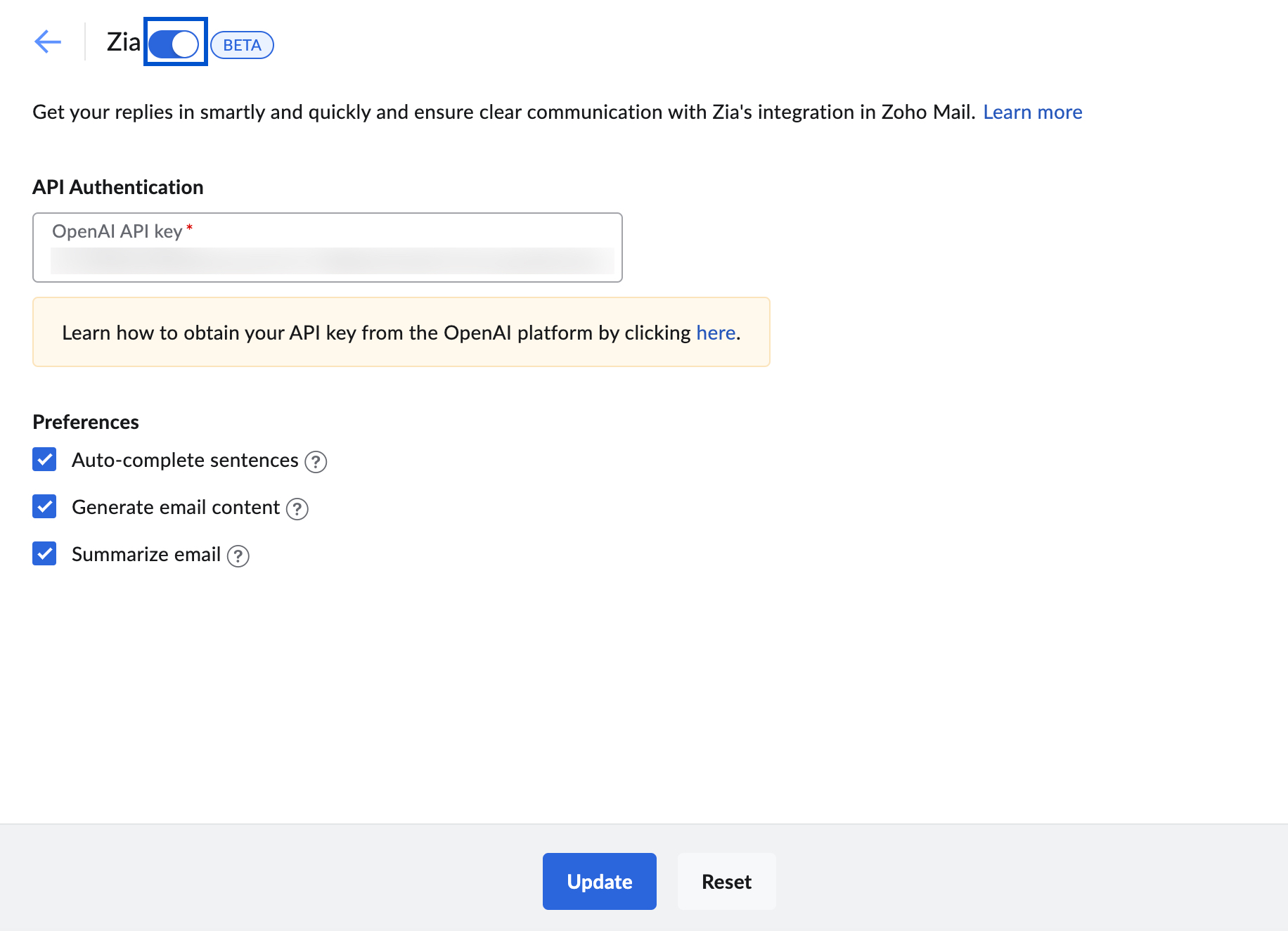Click the BETA badge next to Zia

242,45
